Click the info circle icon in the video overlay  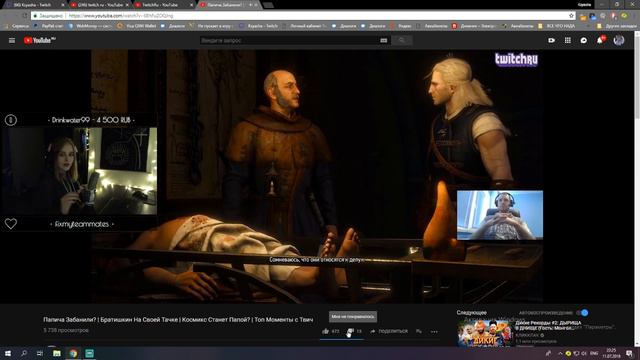click(x=11, y=120)
